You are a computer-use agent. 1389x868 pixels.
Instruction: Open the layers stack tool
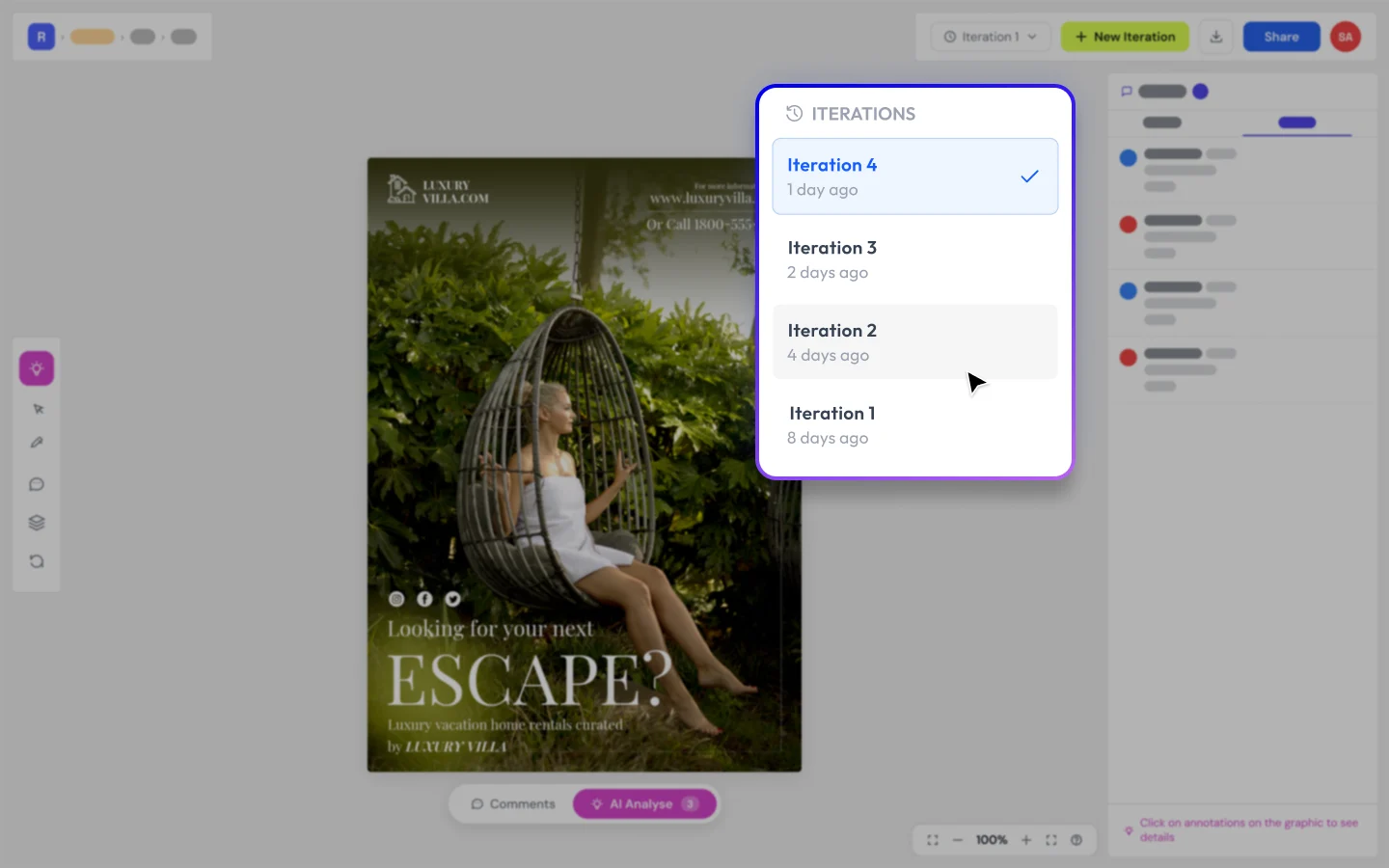click(x=37, y=523)
